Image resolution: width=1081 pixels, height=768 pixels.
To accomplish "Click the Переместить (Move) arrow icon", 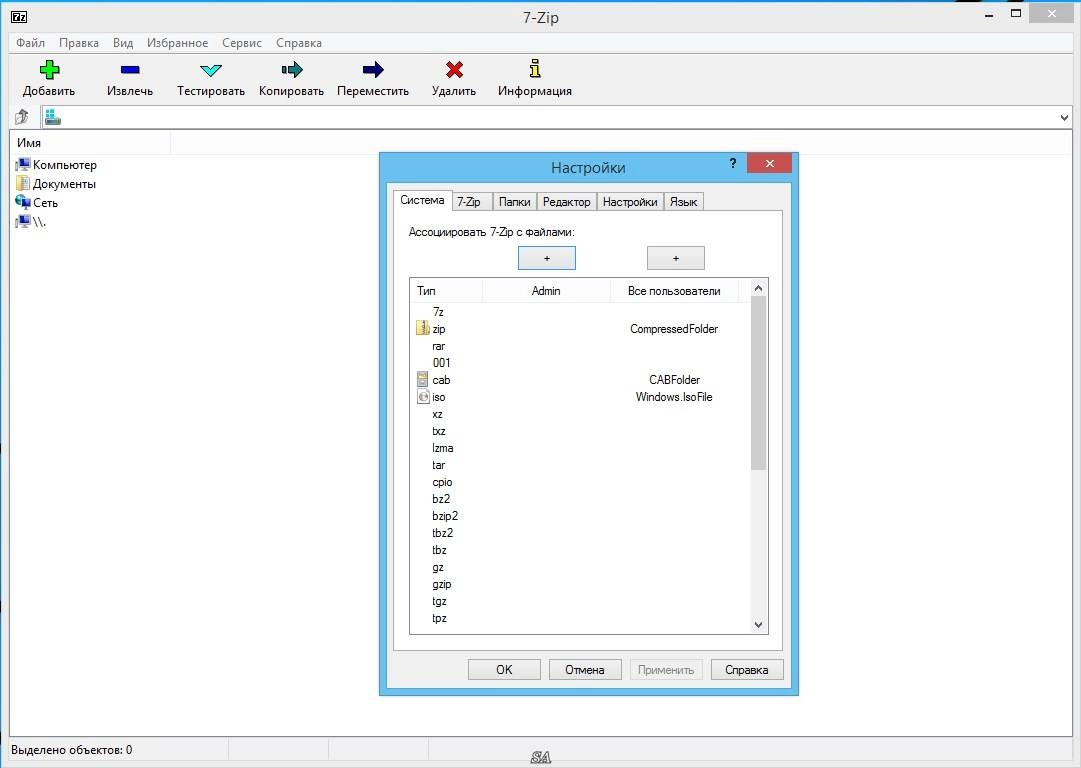I will tap(372, 70).
